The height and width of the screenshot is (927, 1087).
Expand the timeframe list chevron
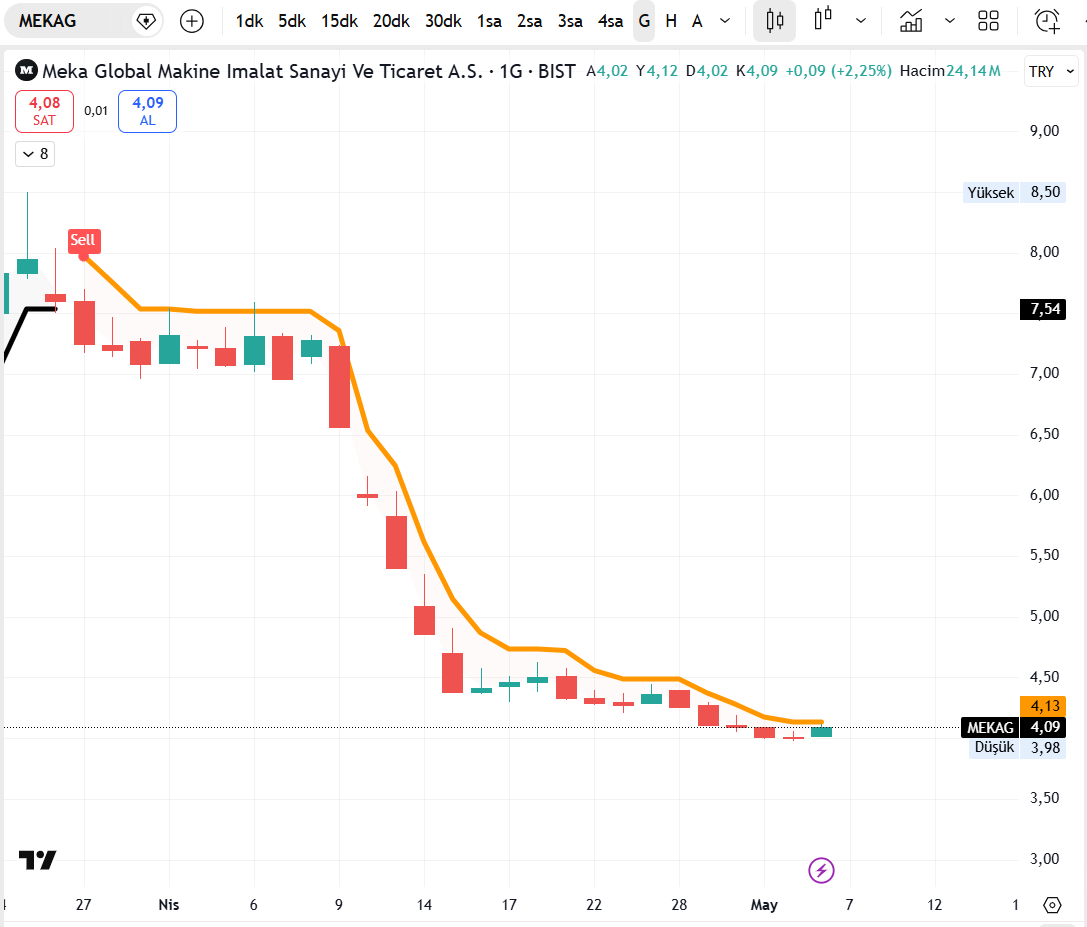tap(725, 21)
